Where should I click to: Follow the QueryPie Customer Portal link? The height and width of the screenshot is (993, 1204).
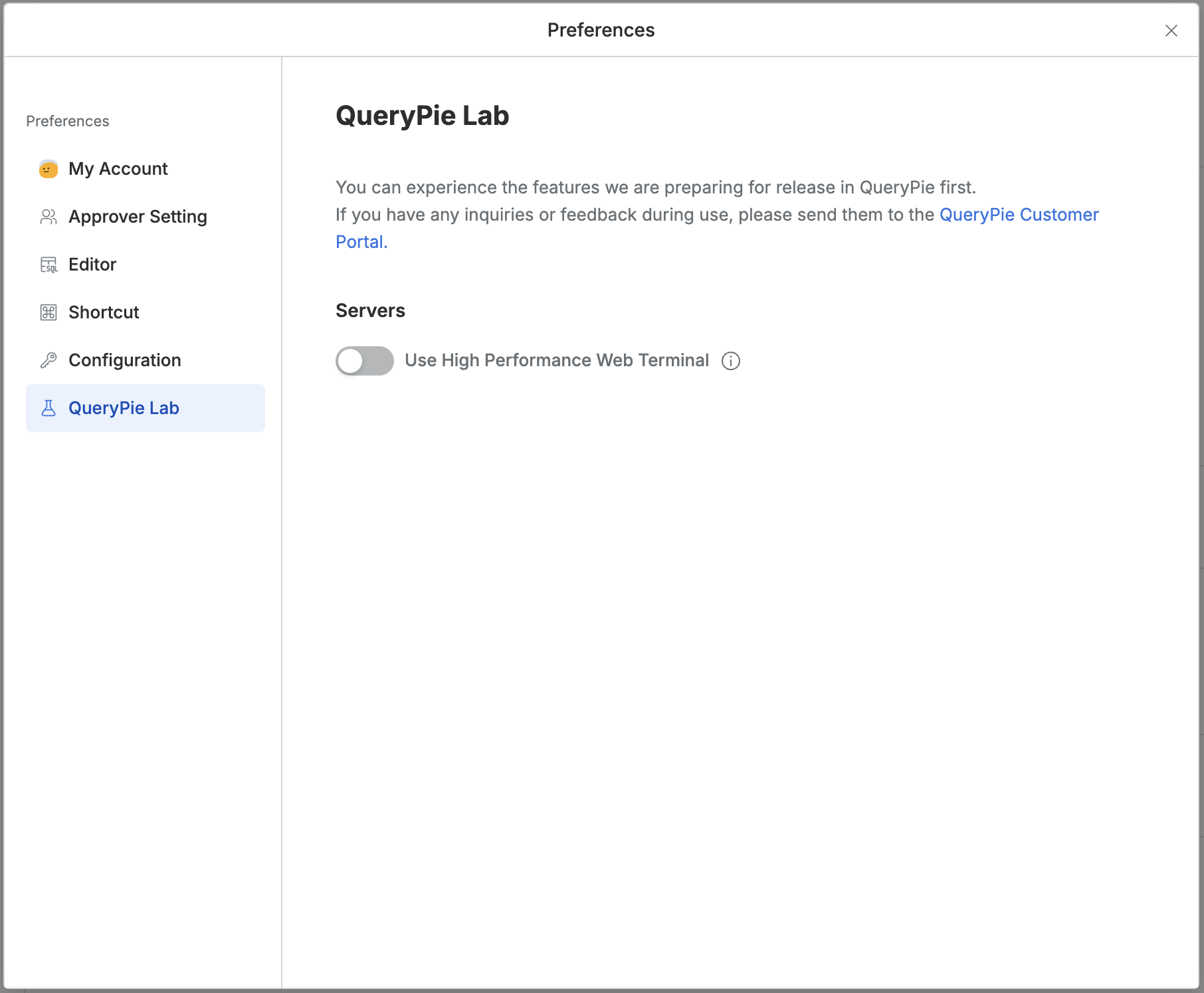[x=1018, y=215]
